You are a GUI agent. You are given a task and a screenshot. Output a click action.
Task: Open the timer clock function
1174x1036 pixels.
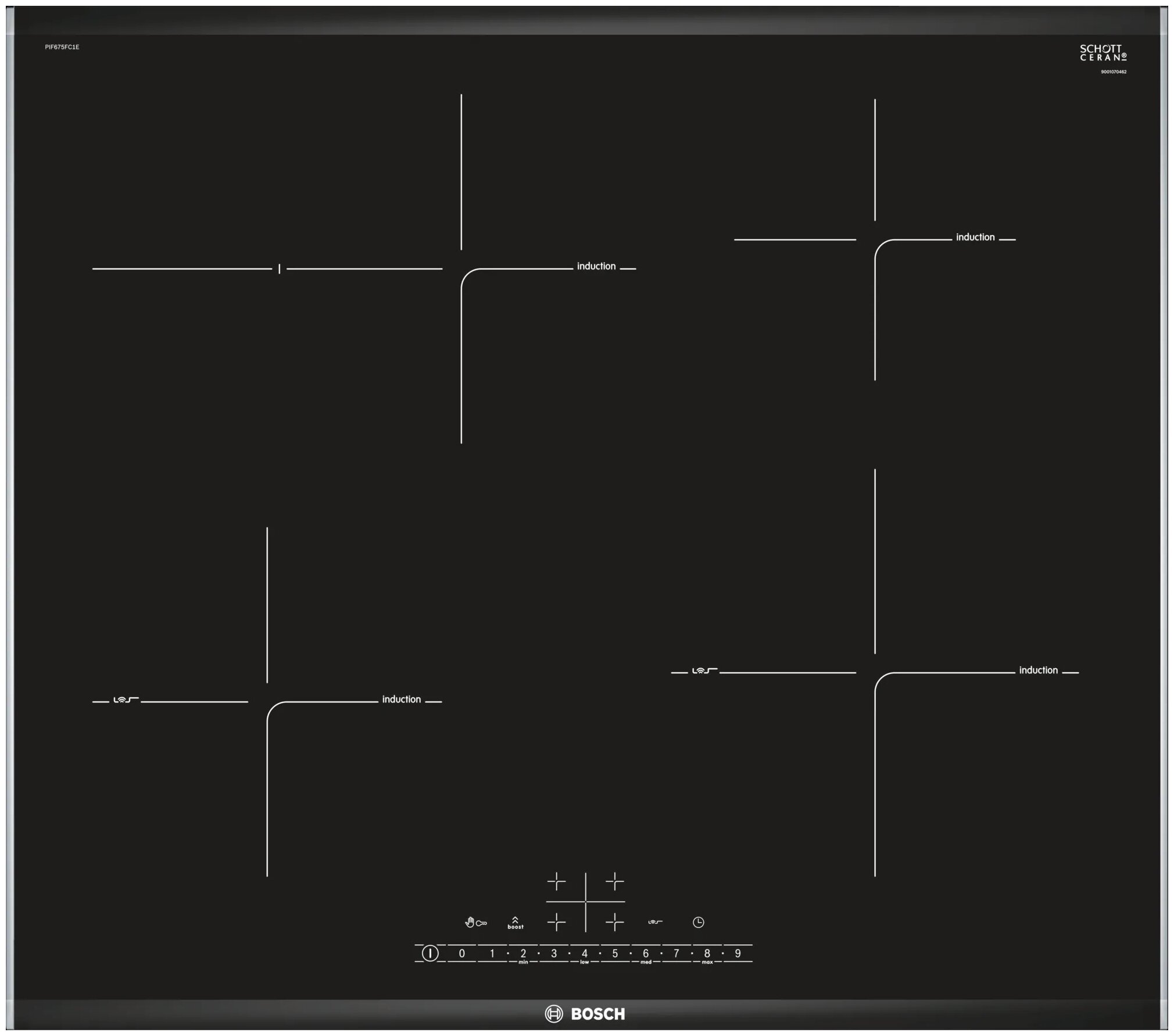[698, 922]
